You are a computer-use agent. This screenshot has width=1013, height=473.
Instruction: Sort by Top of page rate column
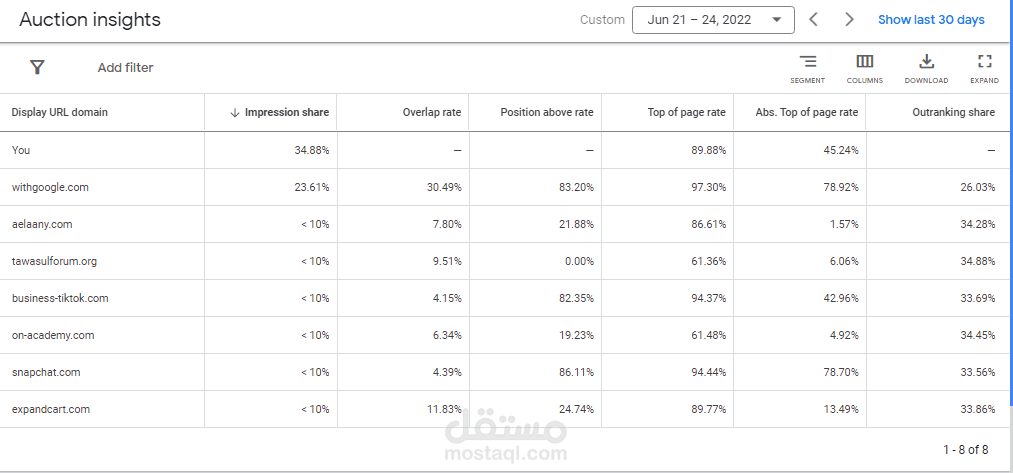pos(687,112)
